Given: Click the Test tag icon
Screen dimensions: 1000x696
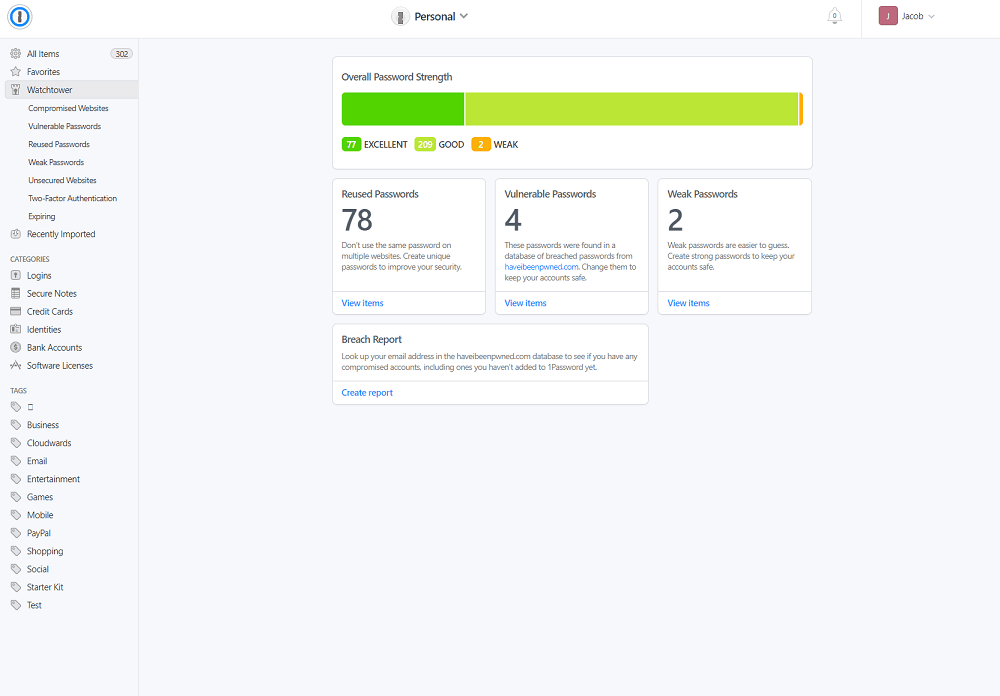Looking at the screenshot, I should [16, 605].
